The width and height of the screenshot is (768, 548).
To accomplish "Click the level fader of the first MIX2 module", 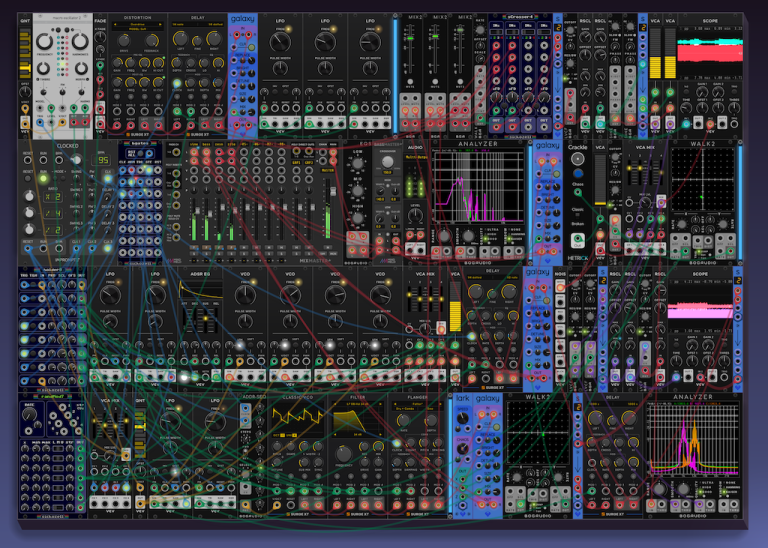I will click(410, 38).
